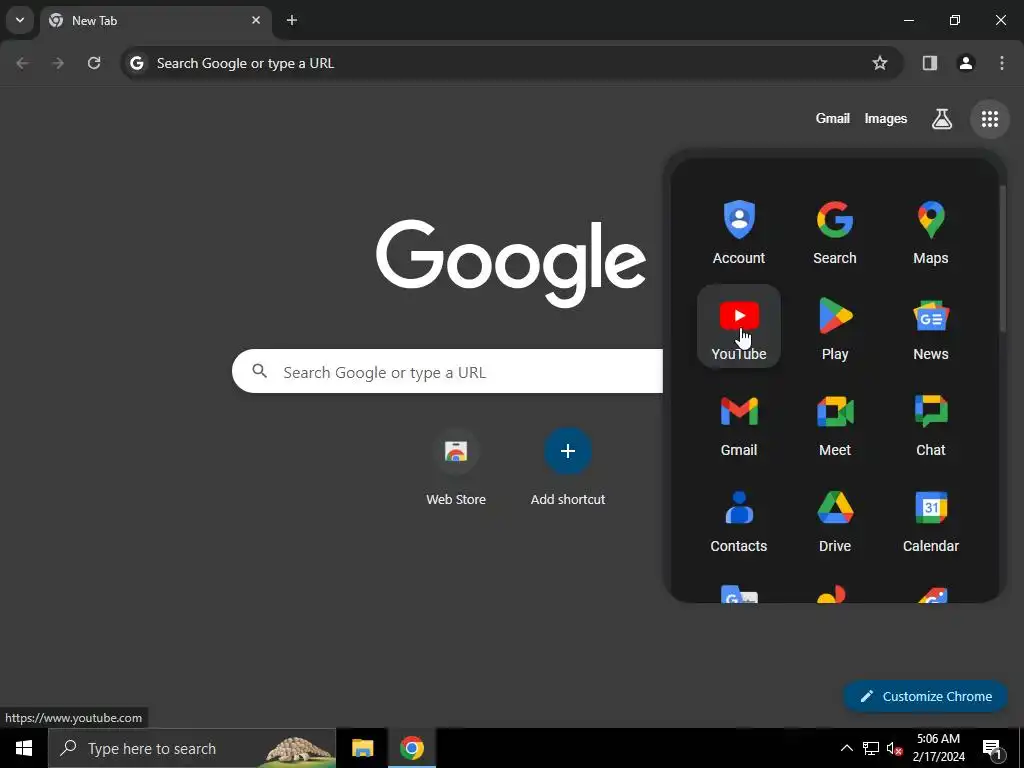
Task: Click the muted volume tray icon
Action: click(x=894, y=748)
